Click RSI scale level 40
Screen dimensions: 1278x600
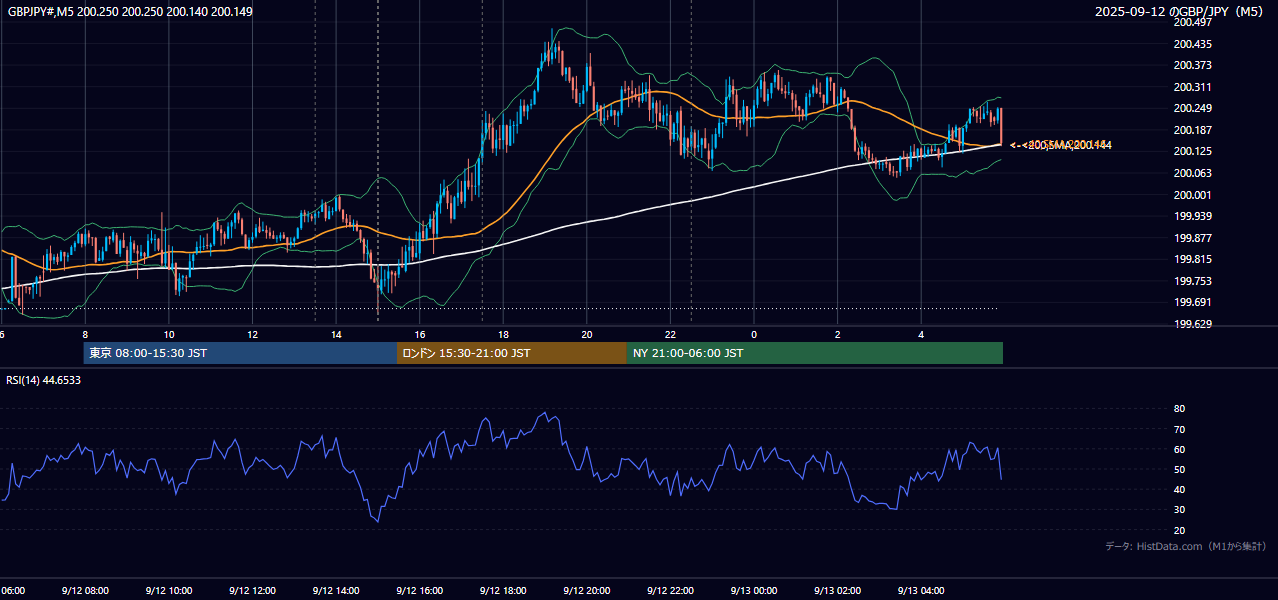(1179, 489)
